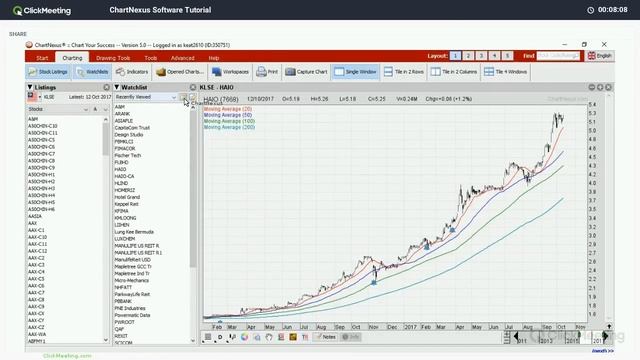Select AASIA in the Listings panel
This screenshot has width=640, height=360.
click(x=35, y=216)
